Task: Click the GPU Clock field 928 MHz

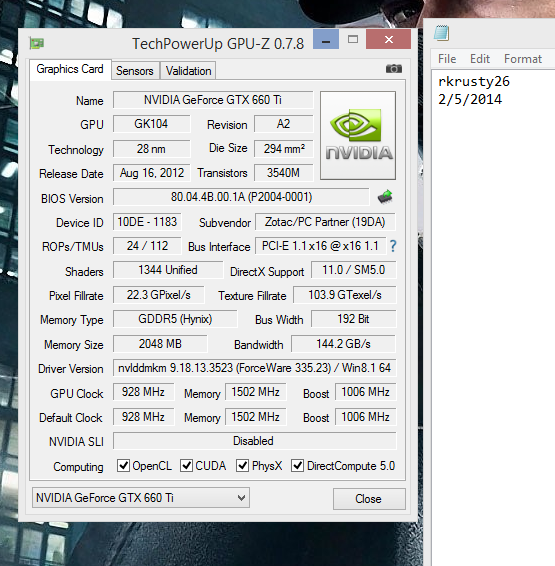Action: (x=143, y=392)
